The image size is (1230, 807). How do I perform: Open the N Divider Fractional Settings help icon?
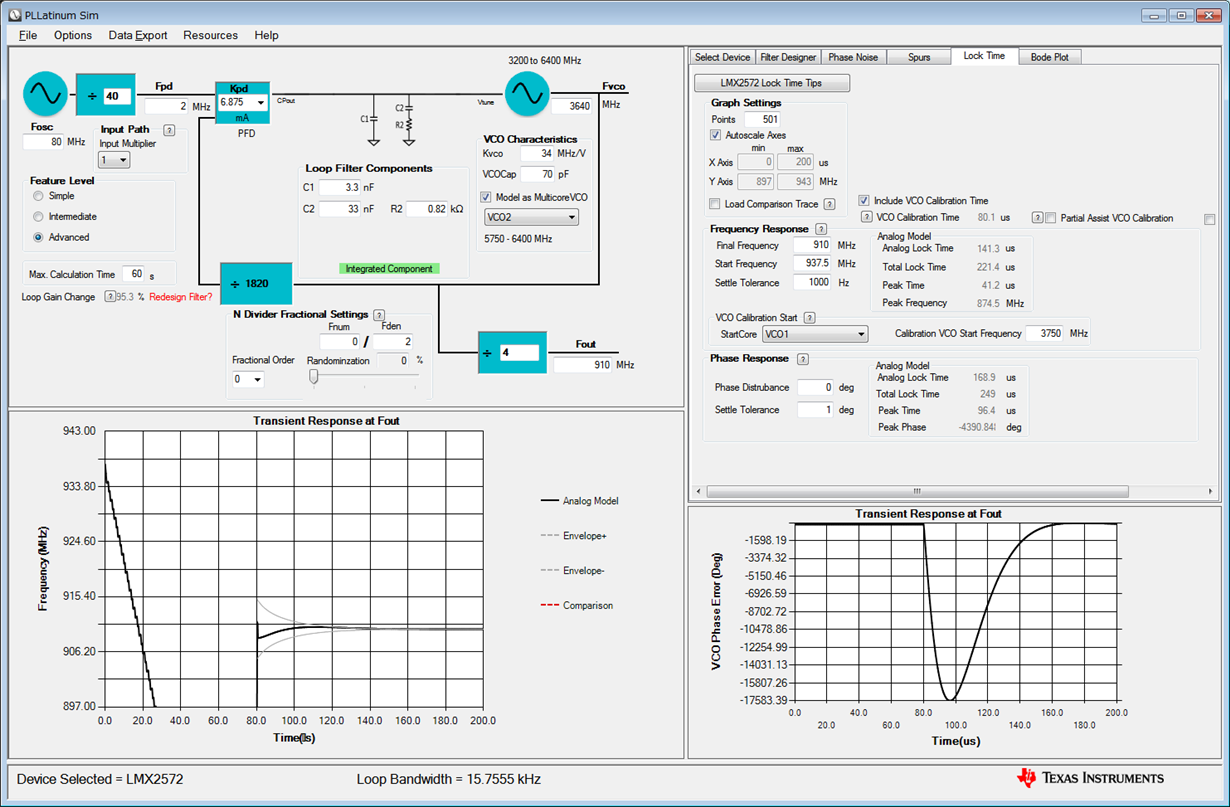[379, 315]
